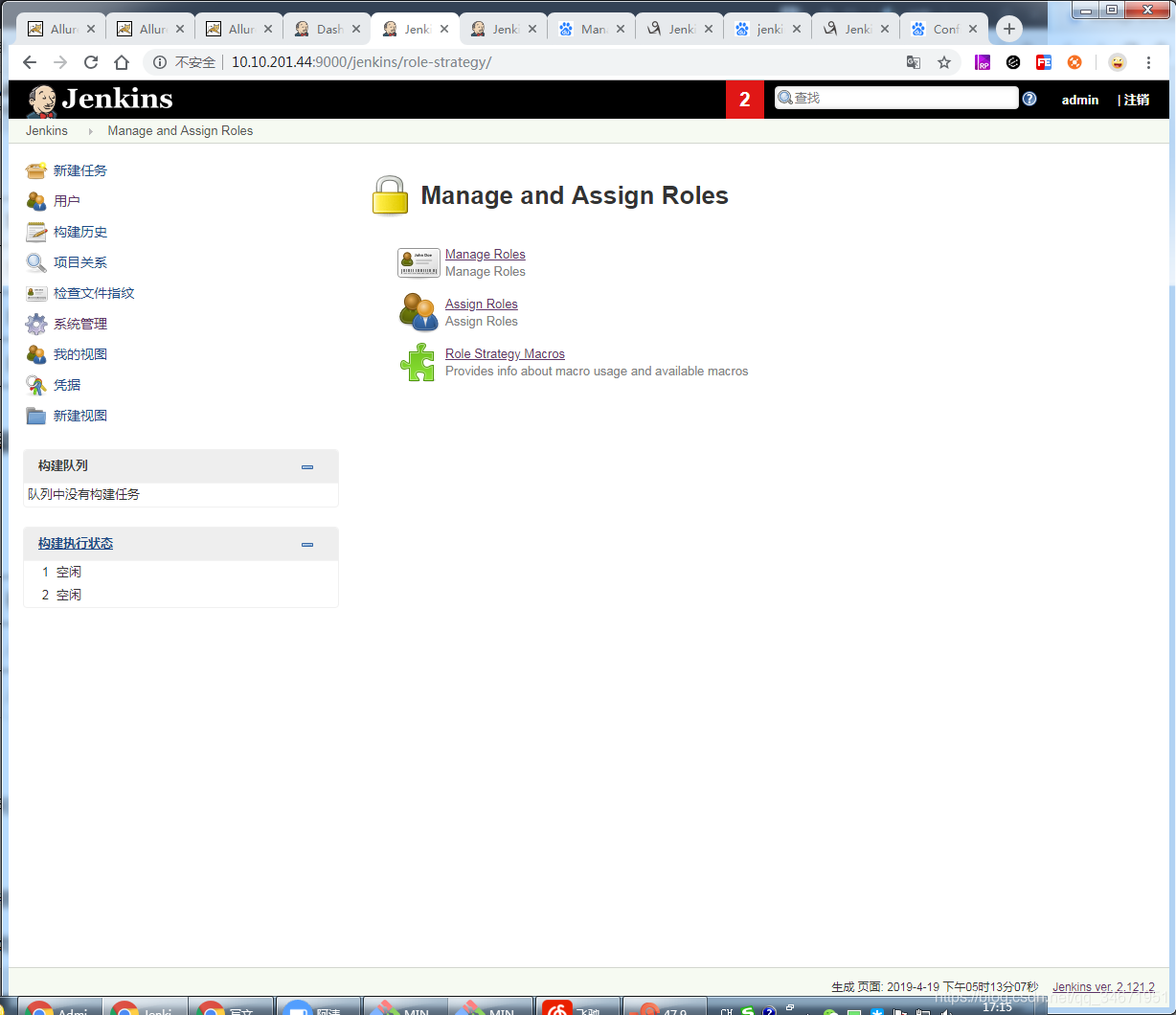Click the system clock showing 17:15
This screenshot has height=1015, width=1176.
[997, 1007]
